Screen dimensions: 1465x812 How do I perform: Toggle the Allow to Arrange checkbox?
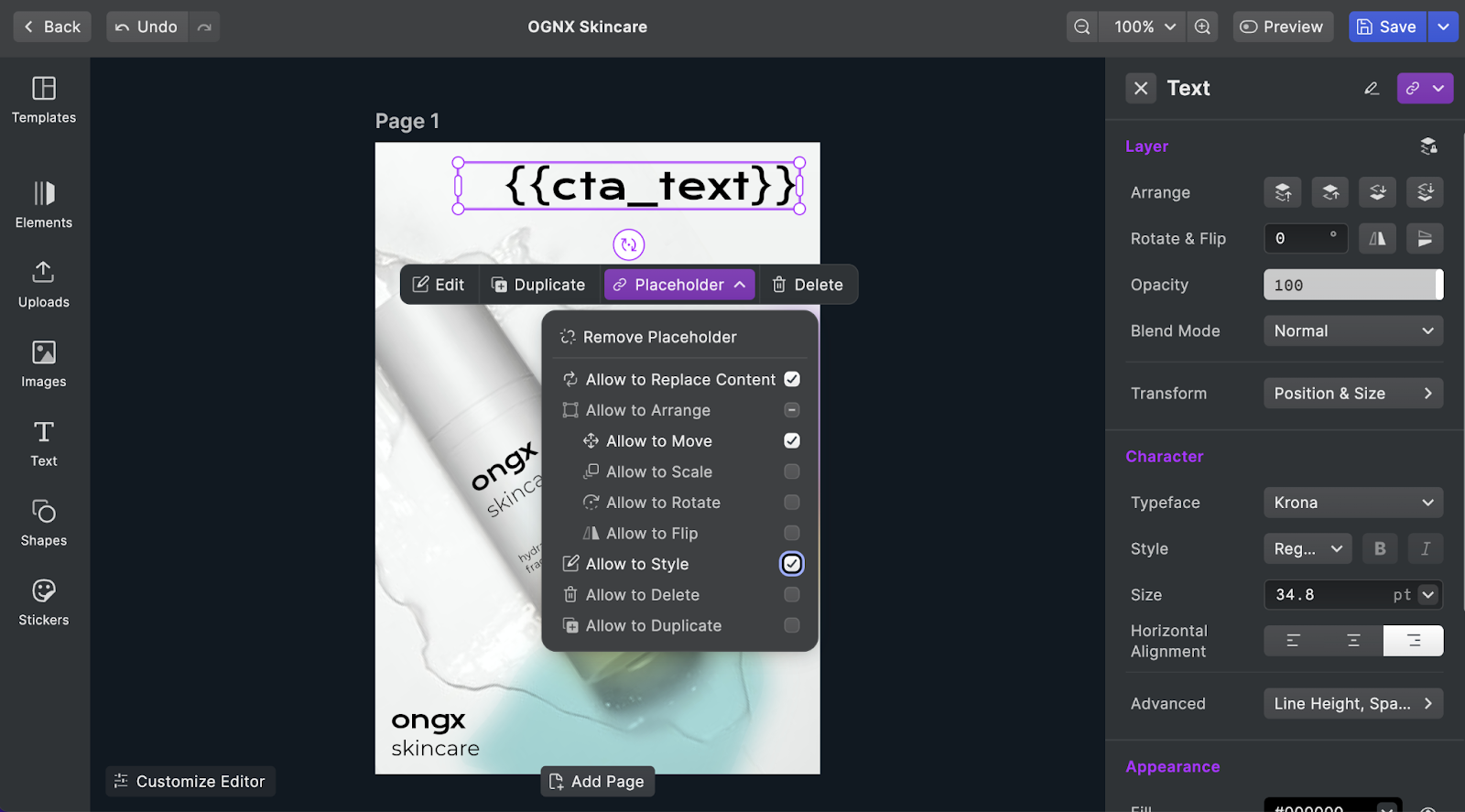[792, 410]
